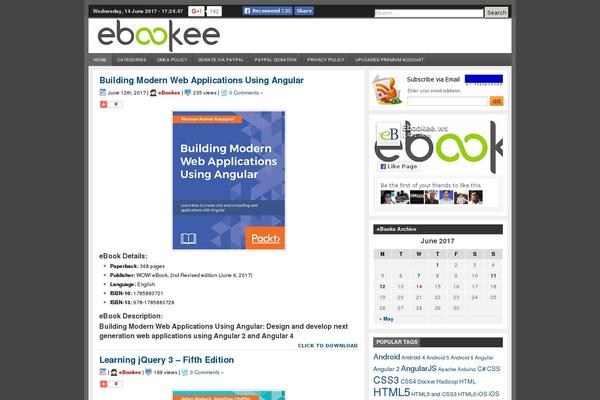This screenshot has width=600, height=400.
Task: Select June 12 in the archive calendar
Action: tap(382, 286)
